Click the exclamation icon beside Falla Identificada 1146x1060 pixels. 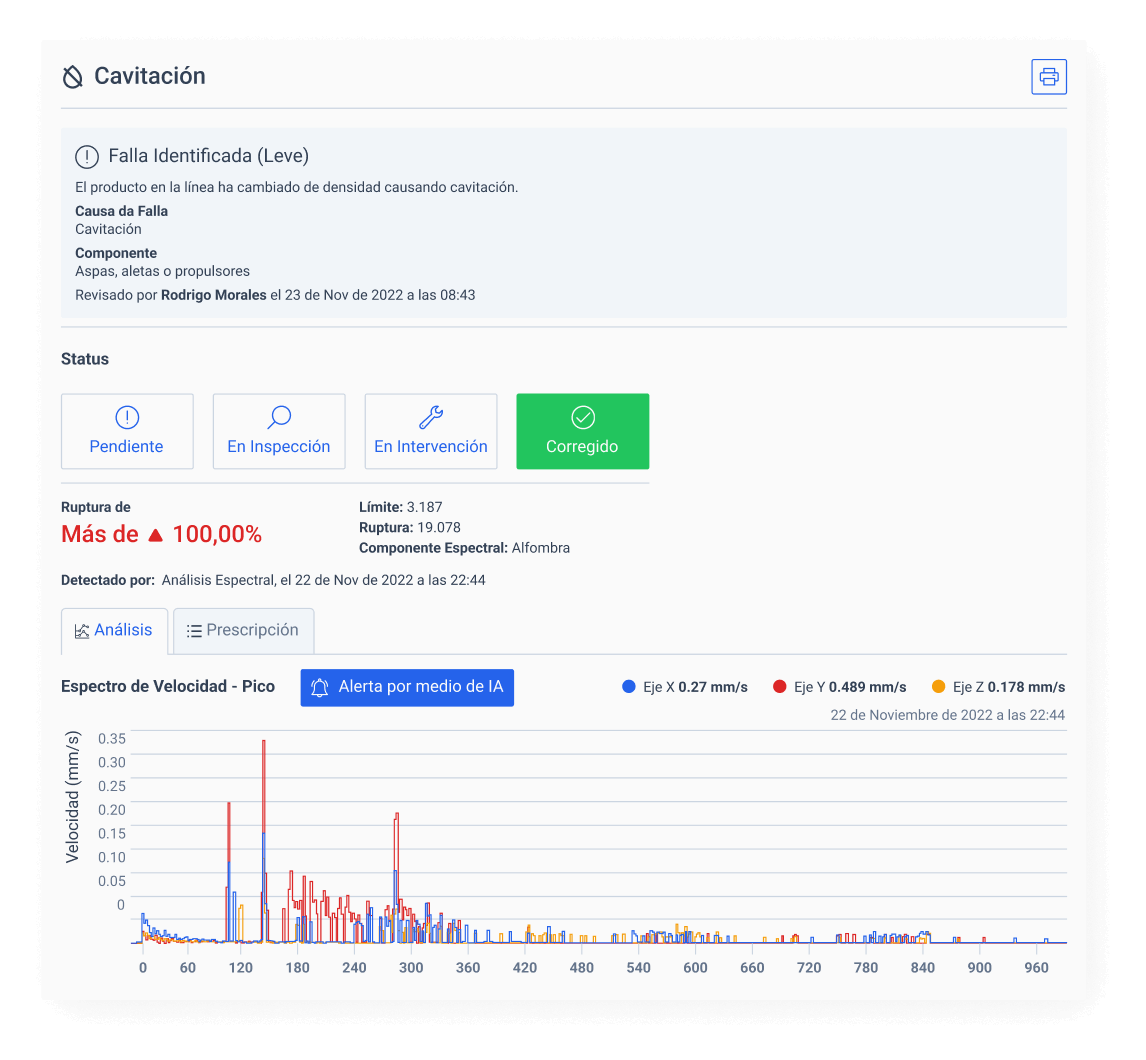(x=87, y=156)
